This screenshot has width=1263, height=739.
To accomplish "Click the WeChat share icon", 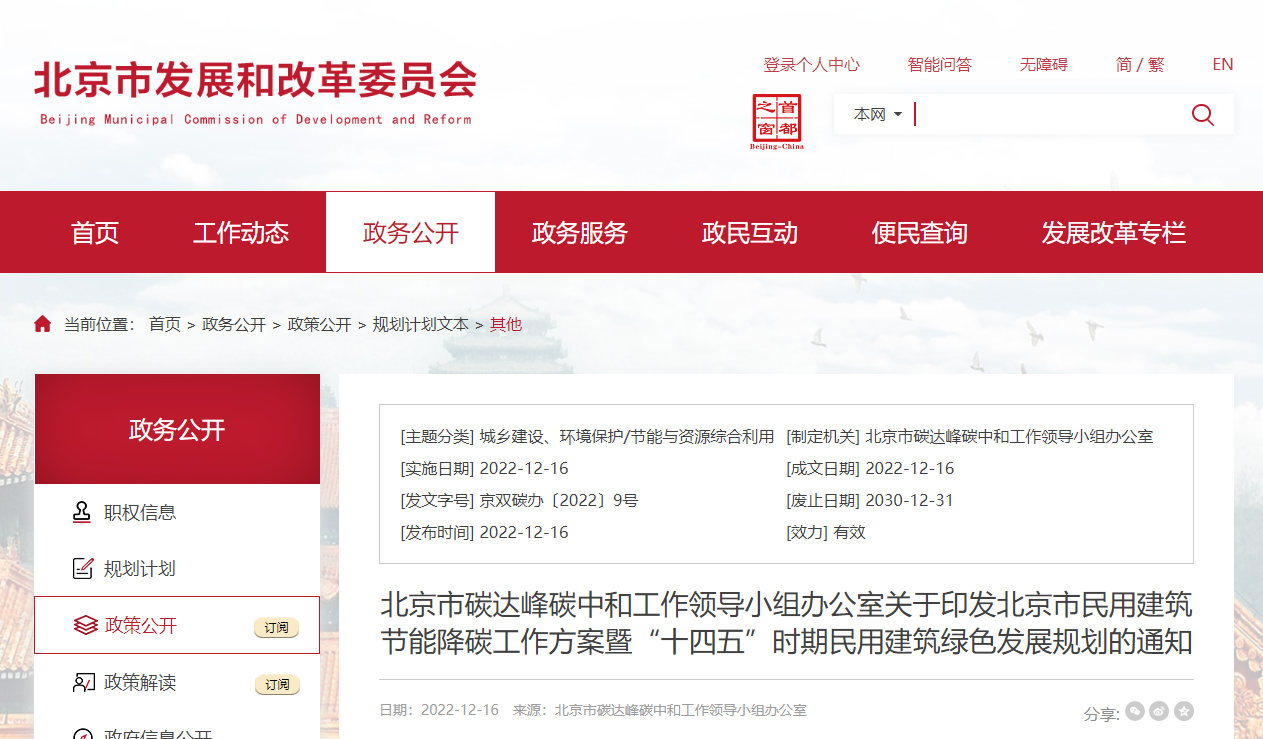I will [x=1135, y=711].
